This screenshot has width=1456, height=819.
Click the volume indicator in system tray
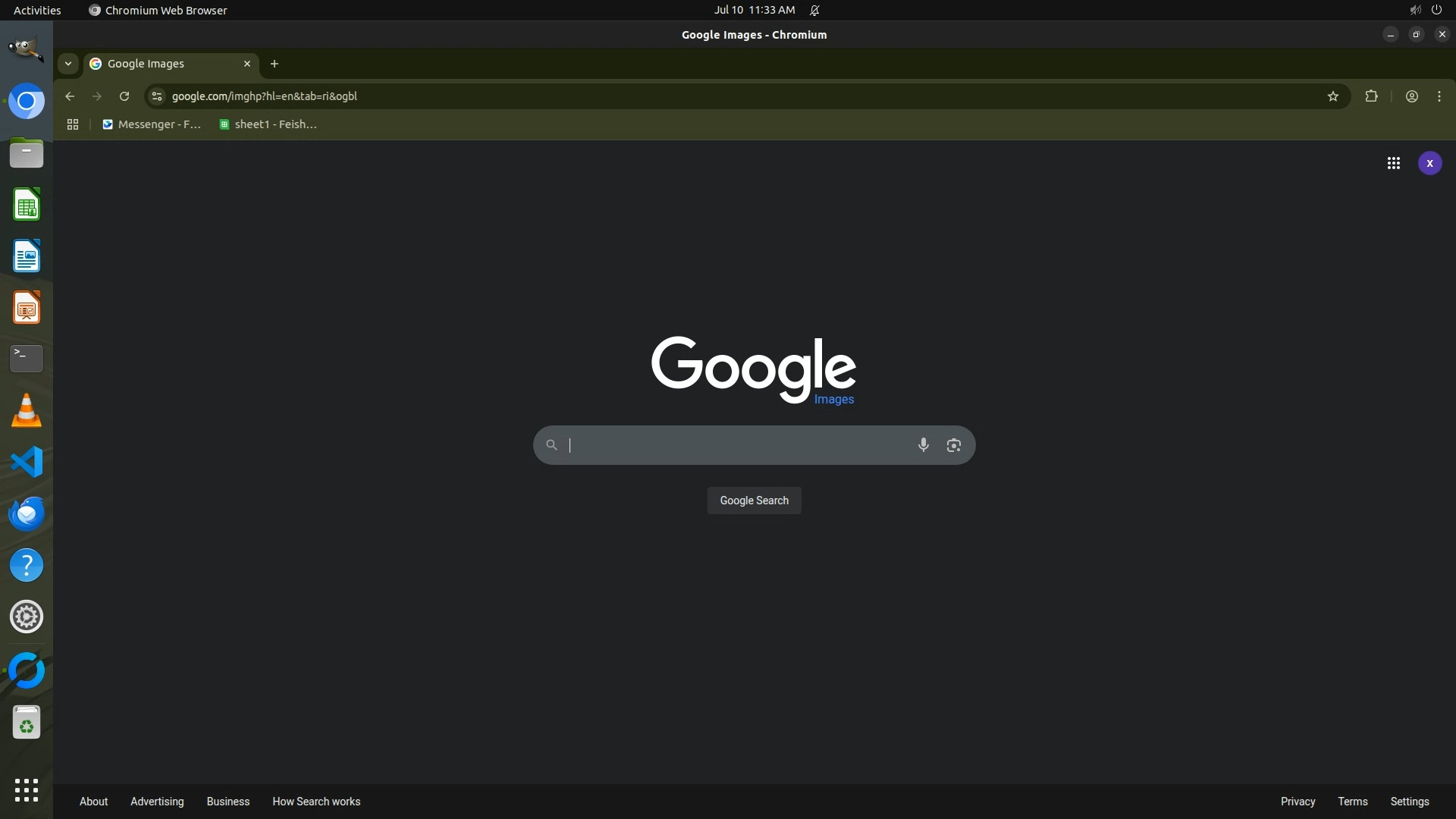tap(1414, 10)
